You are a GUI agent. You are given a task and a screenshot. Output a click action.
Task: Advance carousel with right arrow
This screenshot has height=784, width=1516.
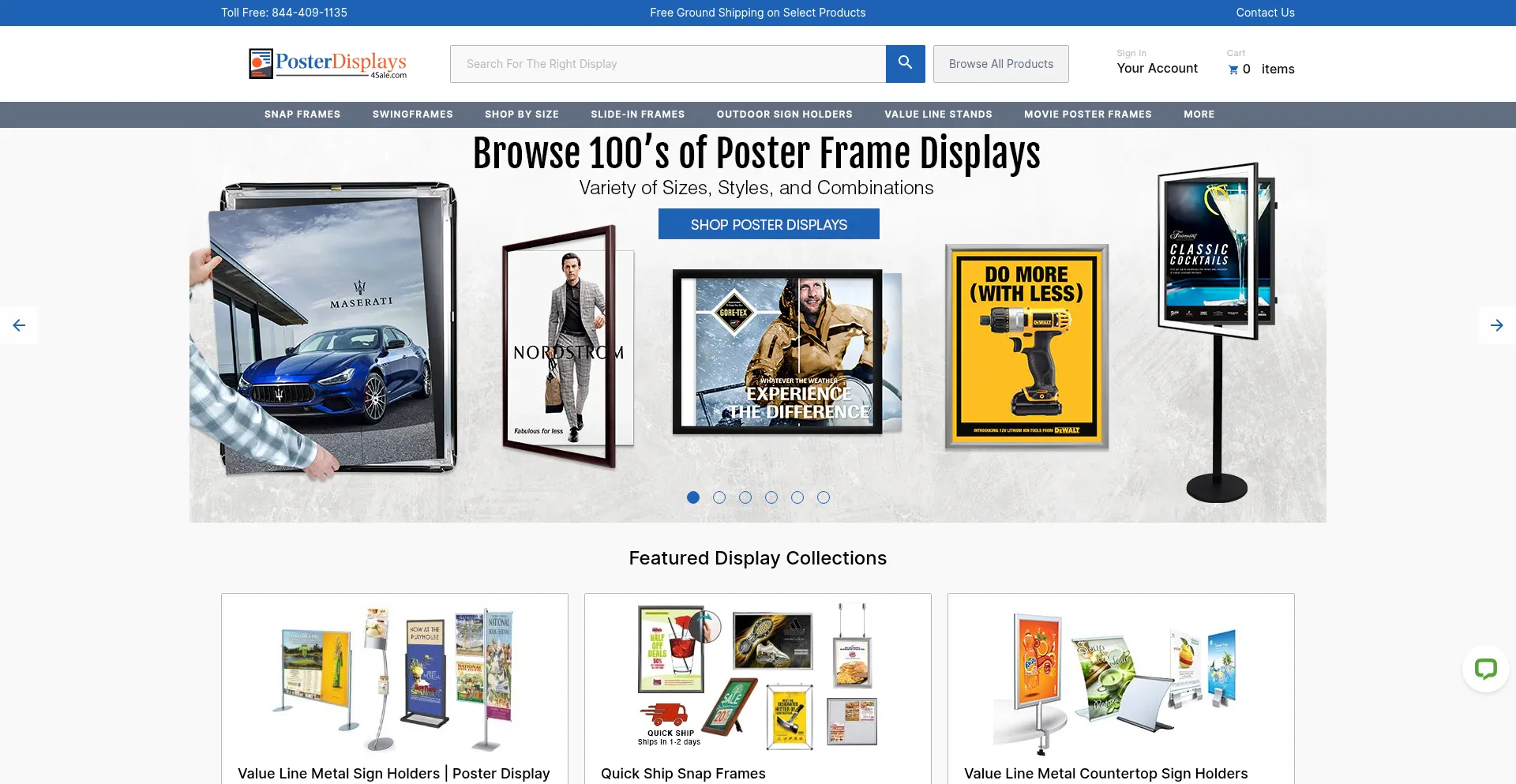[x=1497, y=325]
